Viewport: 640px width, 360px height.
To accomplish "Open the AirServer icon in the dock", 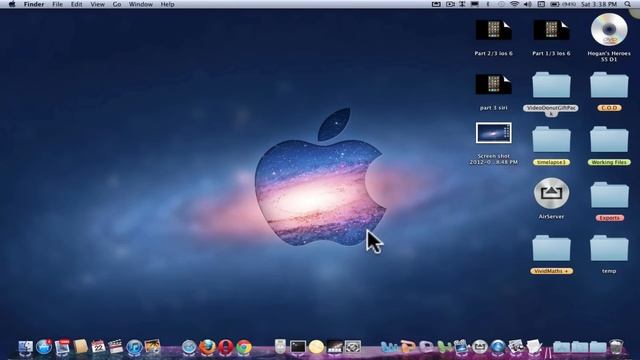I will pos(480,347).
